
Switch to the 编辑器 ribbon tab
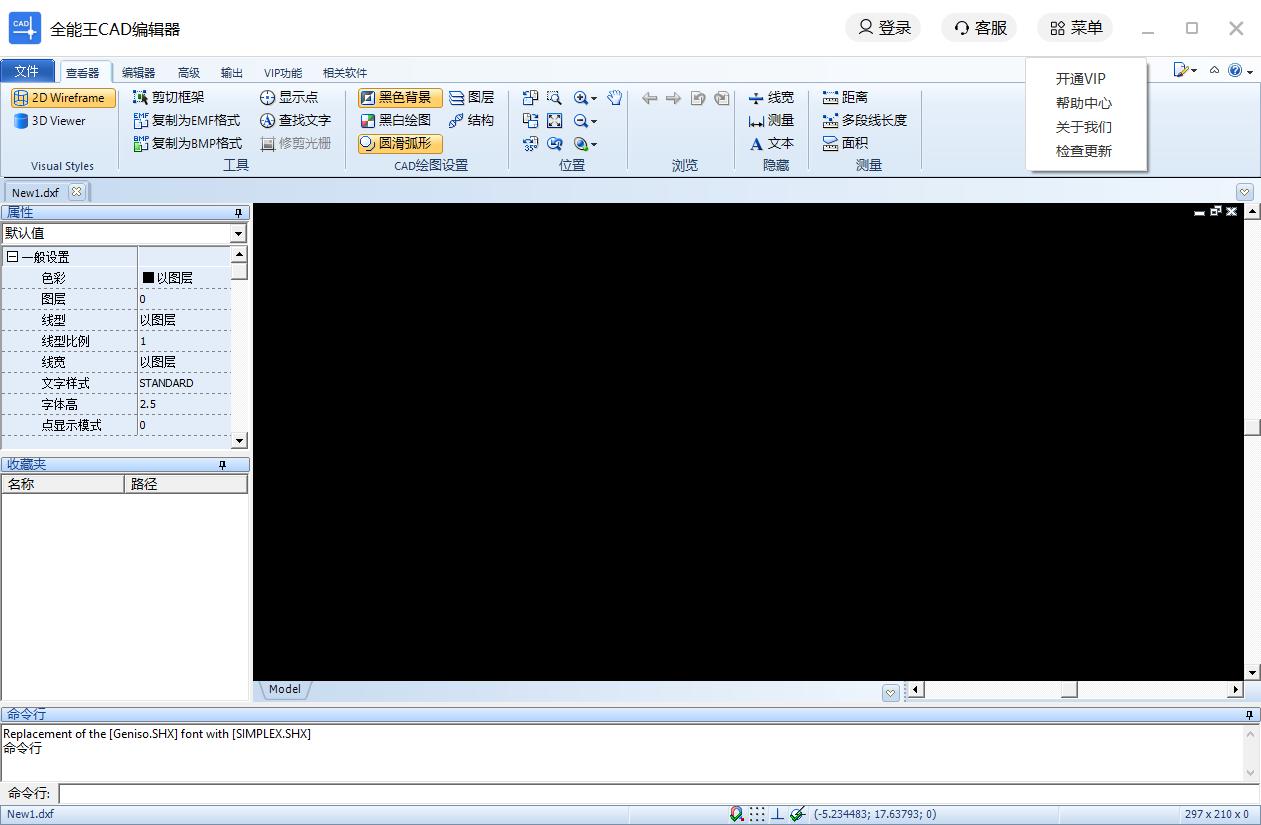pyautogui.click(x=138, y=72)
